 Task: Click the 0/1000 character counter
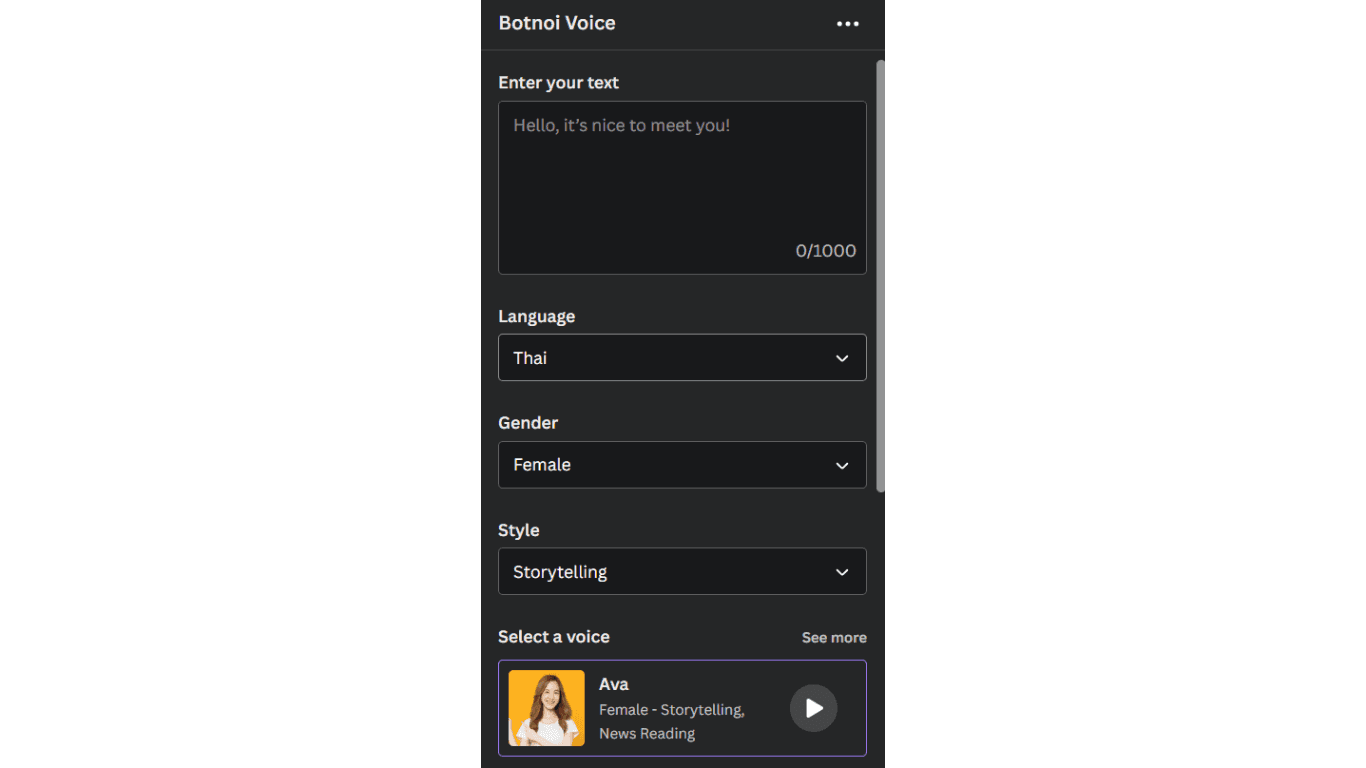point(826,251)
